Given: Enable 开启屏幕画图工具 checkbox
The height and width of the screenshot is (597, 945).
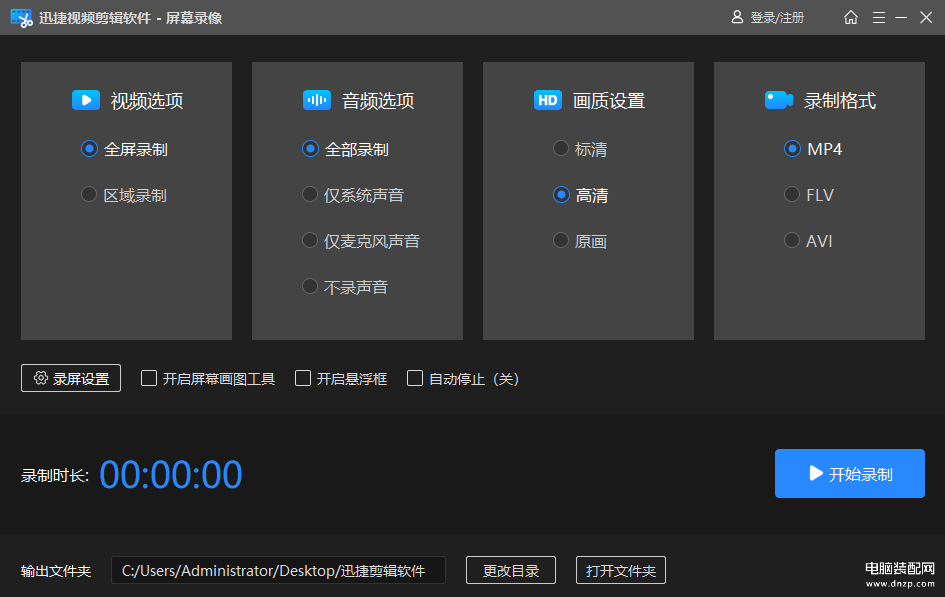Looking at the screenshot, I should [x=149, y=378].
